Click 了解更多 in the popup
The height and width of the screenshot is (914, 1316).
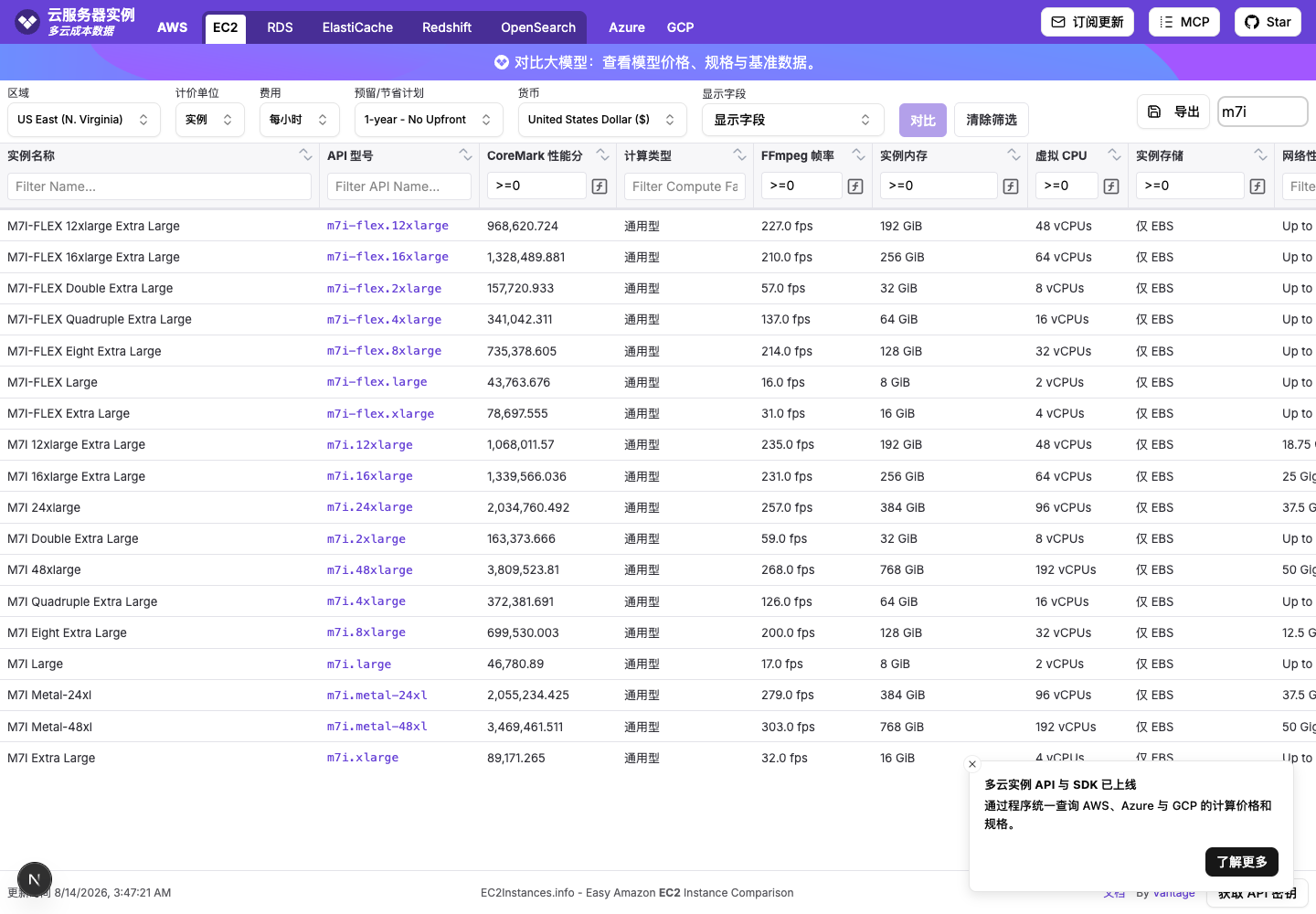click(x=1242, y=862)
